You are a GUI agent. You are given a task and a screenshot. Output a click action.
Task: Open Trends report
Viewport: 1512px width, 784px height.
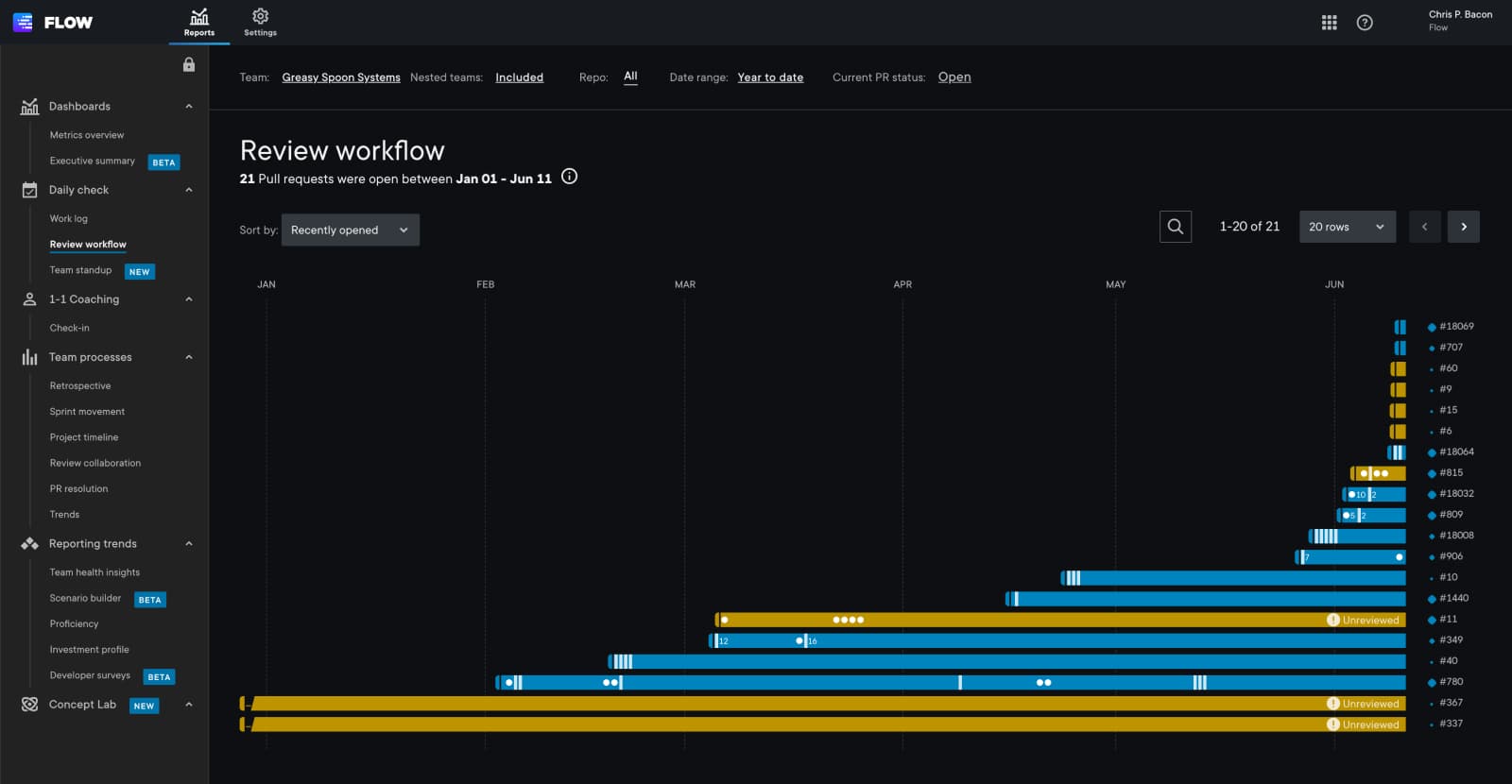pyautogui.click(x=64, y=515)
